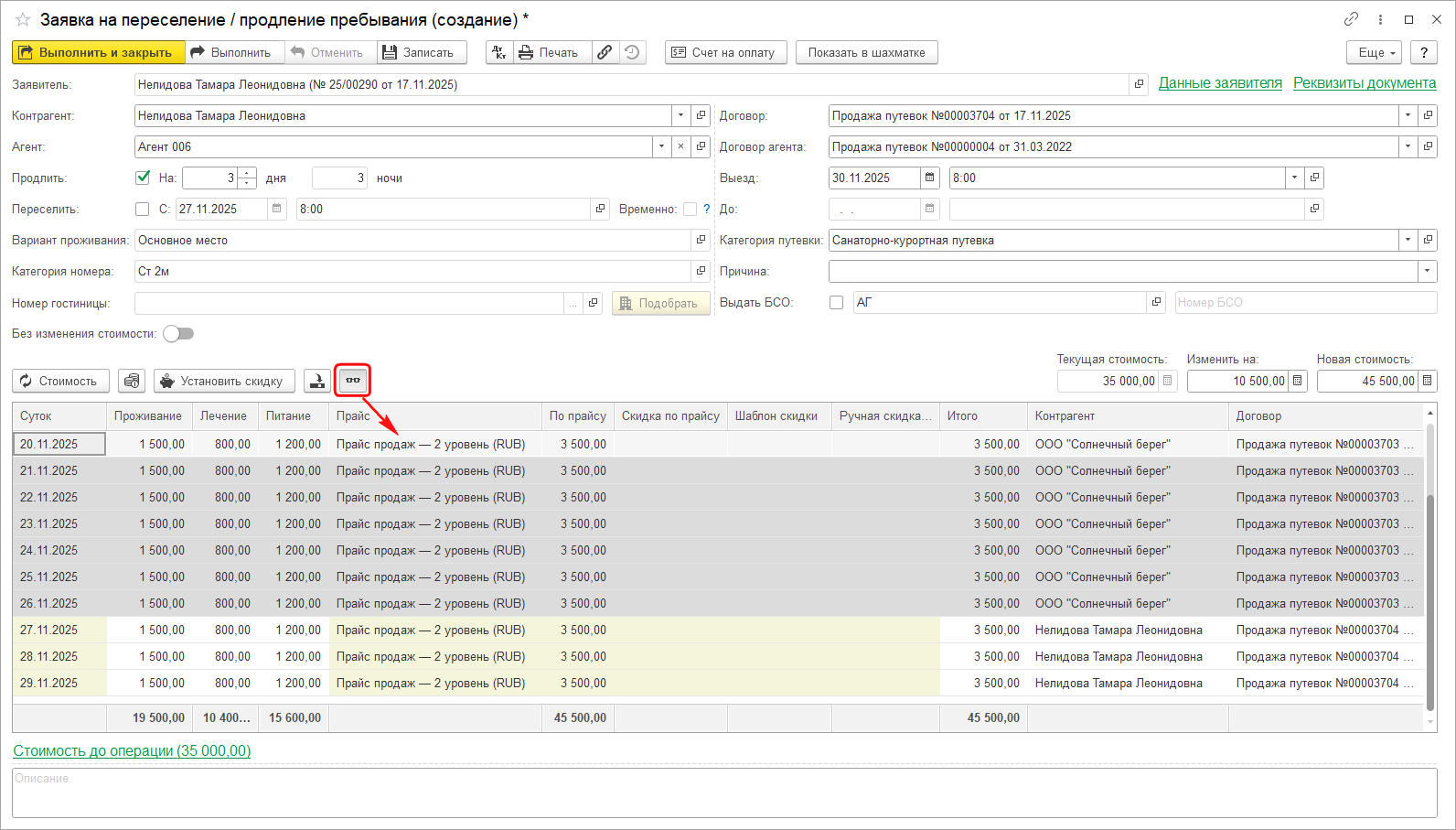The height and width of the screenshot is (830, 1456).
Task: Click the Описание text field
Action: point(723,792)
